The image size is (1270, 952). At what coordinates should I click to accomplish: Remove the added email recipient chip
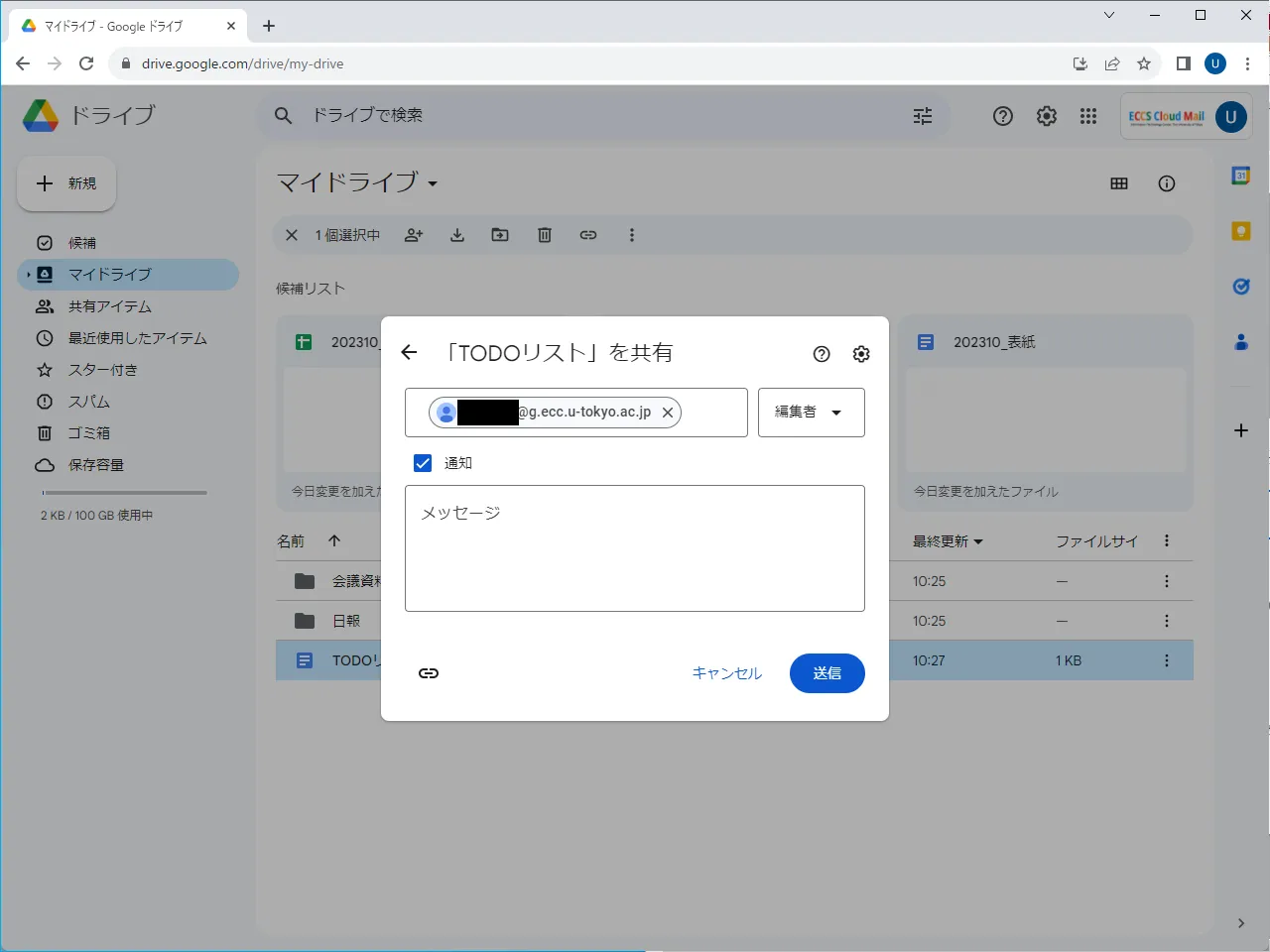tap(668, 413)
